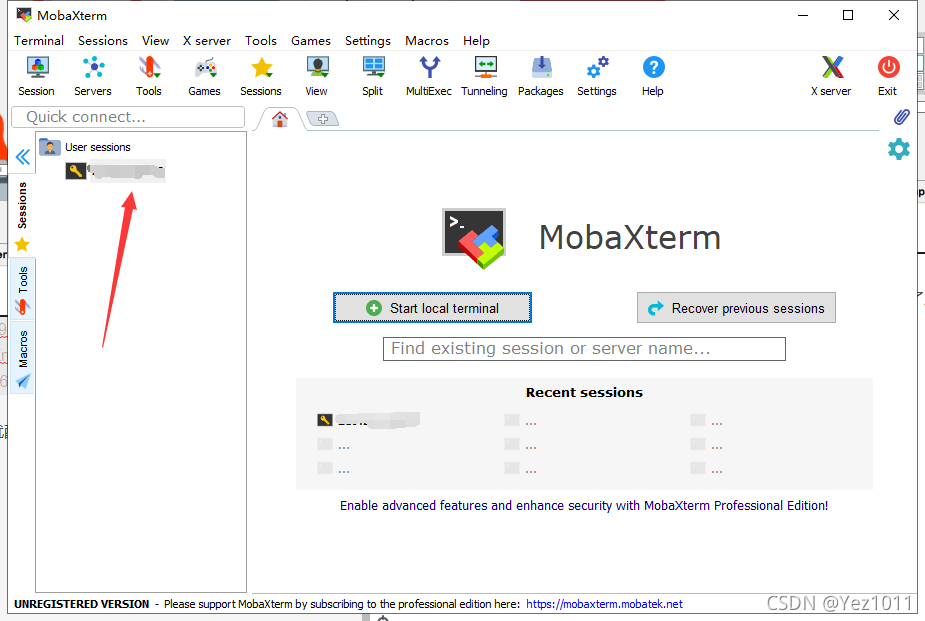The image size is (925, 621).
Task: Open the Terminal menu
Action: [39, 41]
